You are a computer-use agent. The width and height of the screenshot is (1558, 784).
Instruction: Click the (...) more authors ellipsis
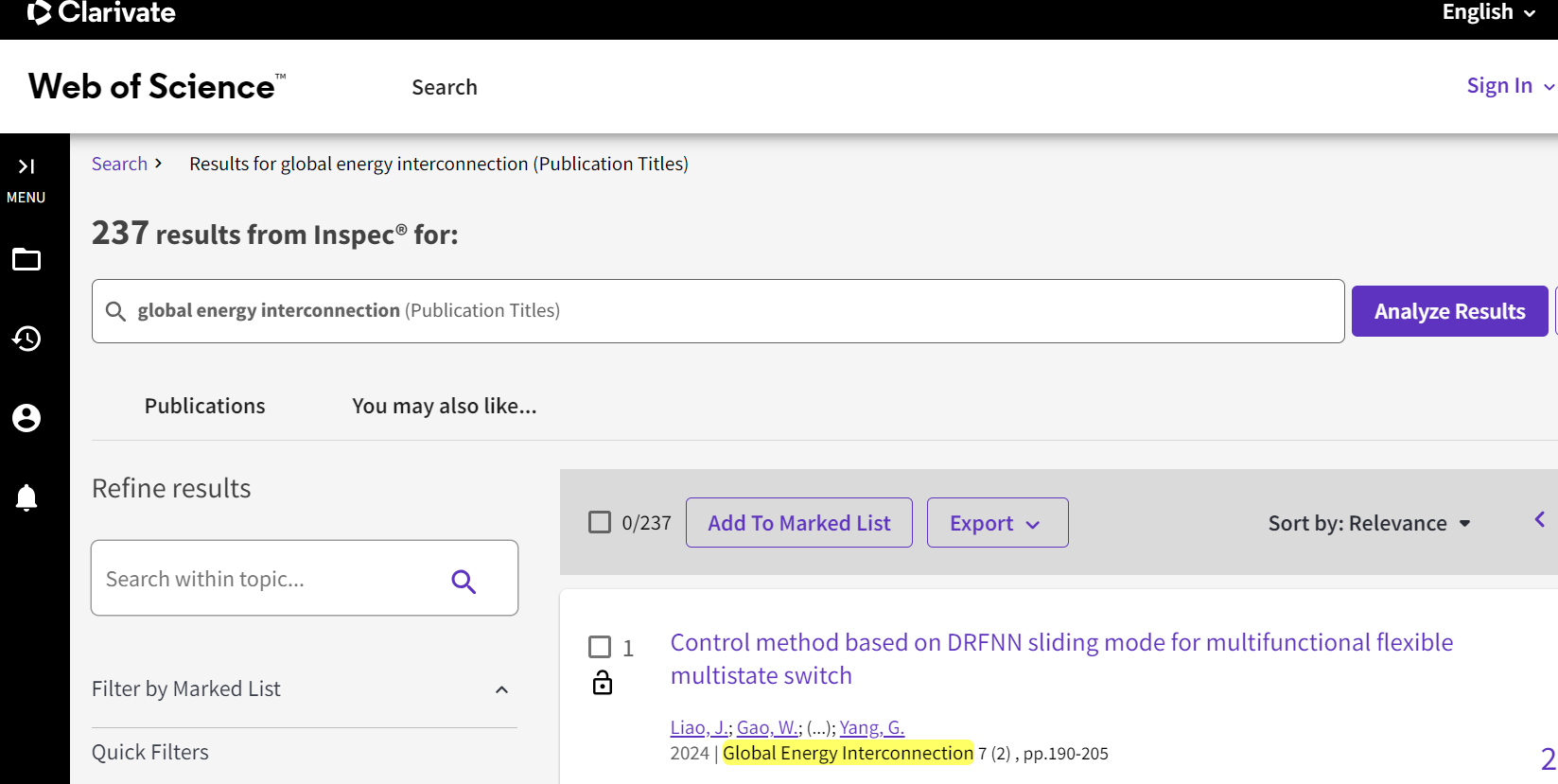[819, 727]
